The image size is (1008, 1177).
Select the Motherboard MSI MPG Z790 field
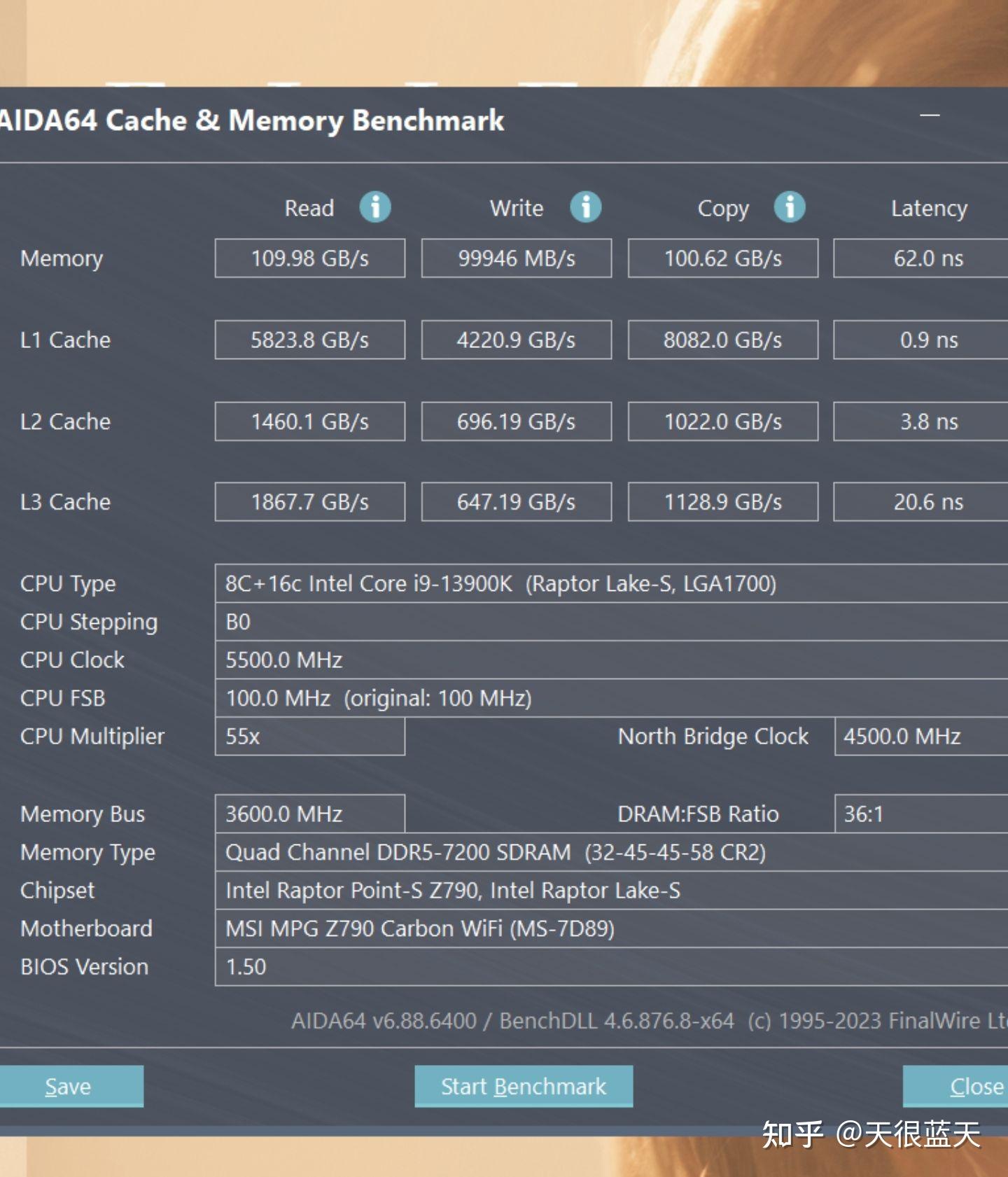pos(610,928)
